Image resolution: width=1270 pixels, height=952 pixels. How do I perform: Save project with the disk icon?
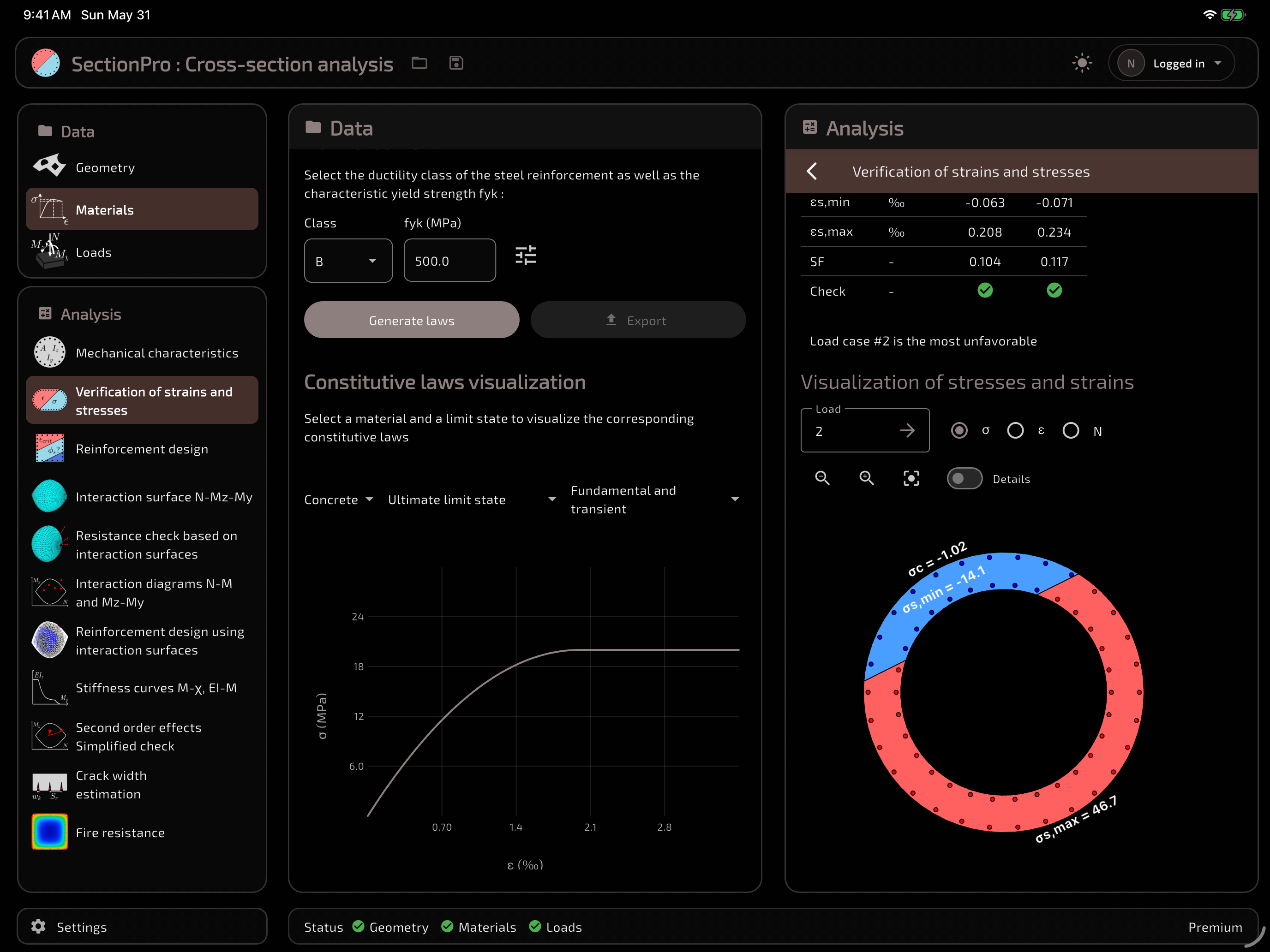(x=456, y=63)
